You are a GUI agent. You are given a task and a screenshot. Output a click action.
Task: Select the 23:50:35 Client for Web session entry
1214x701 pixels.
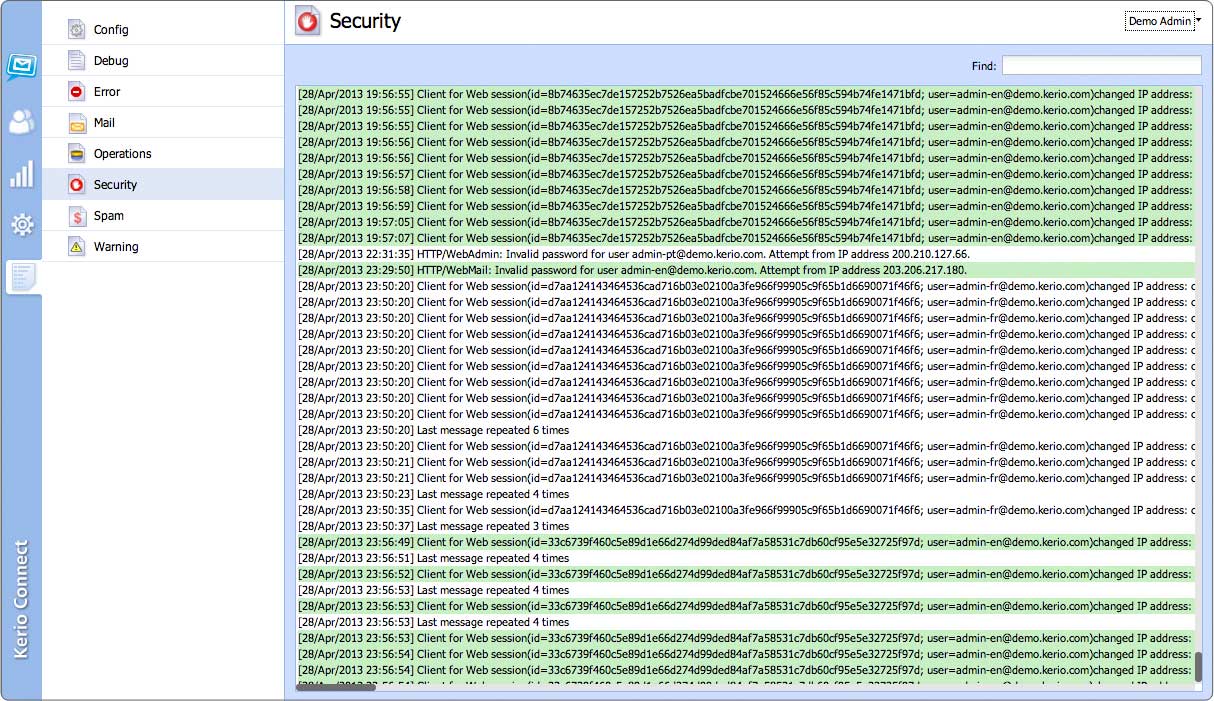(x=745, y=510)
